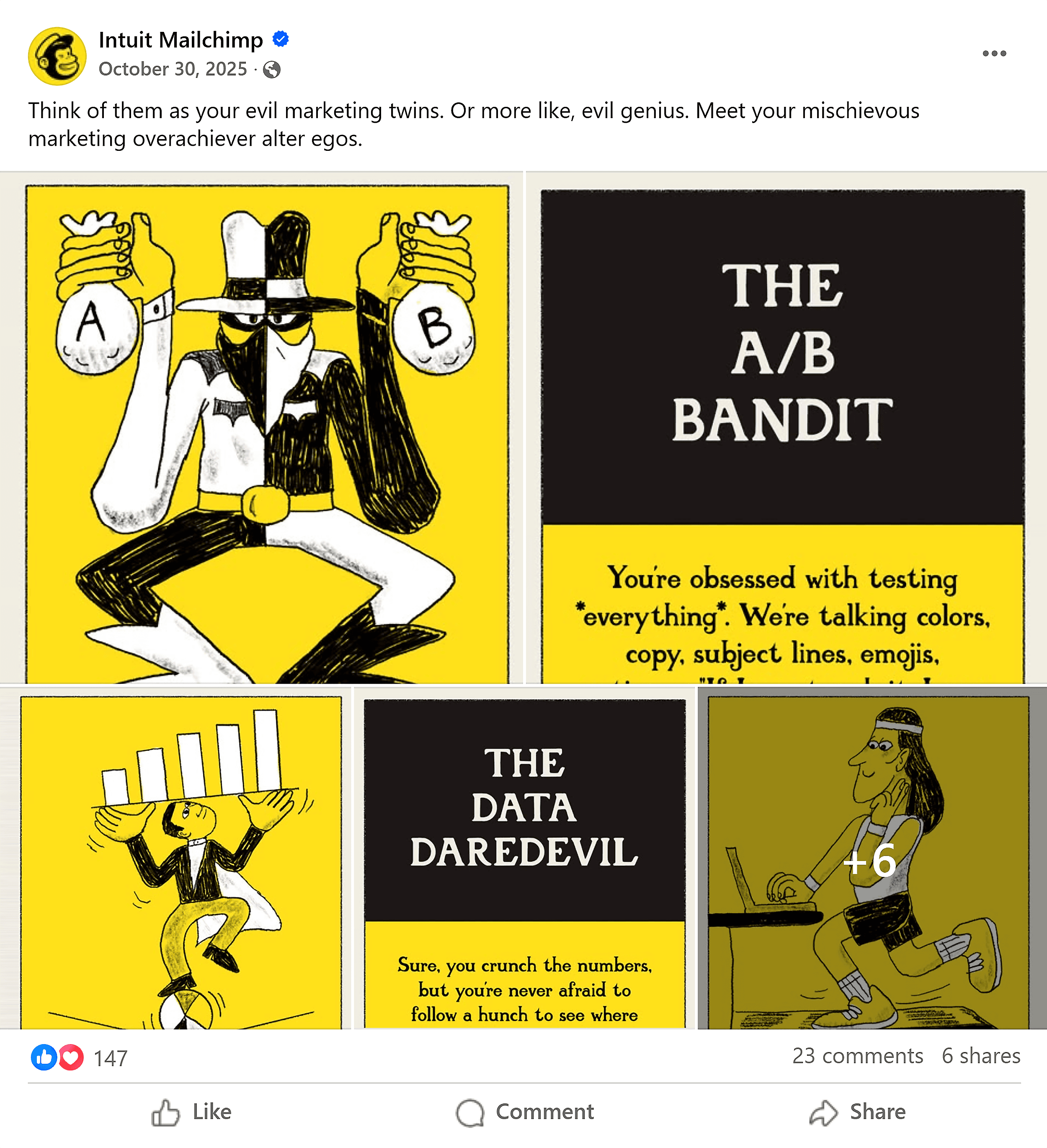Viewport: 1047px width, 1148px height.
Task: View the 6 shares list
Action: (x=981, y=1056)
